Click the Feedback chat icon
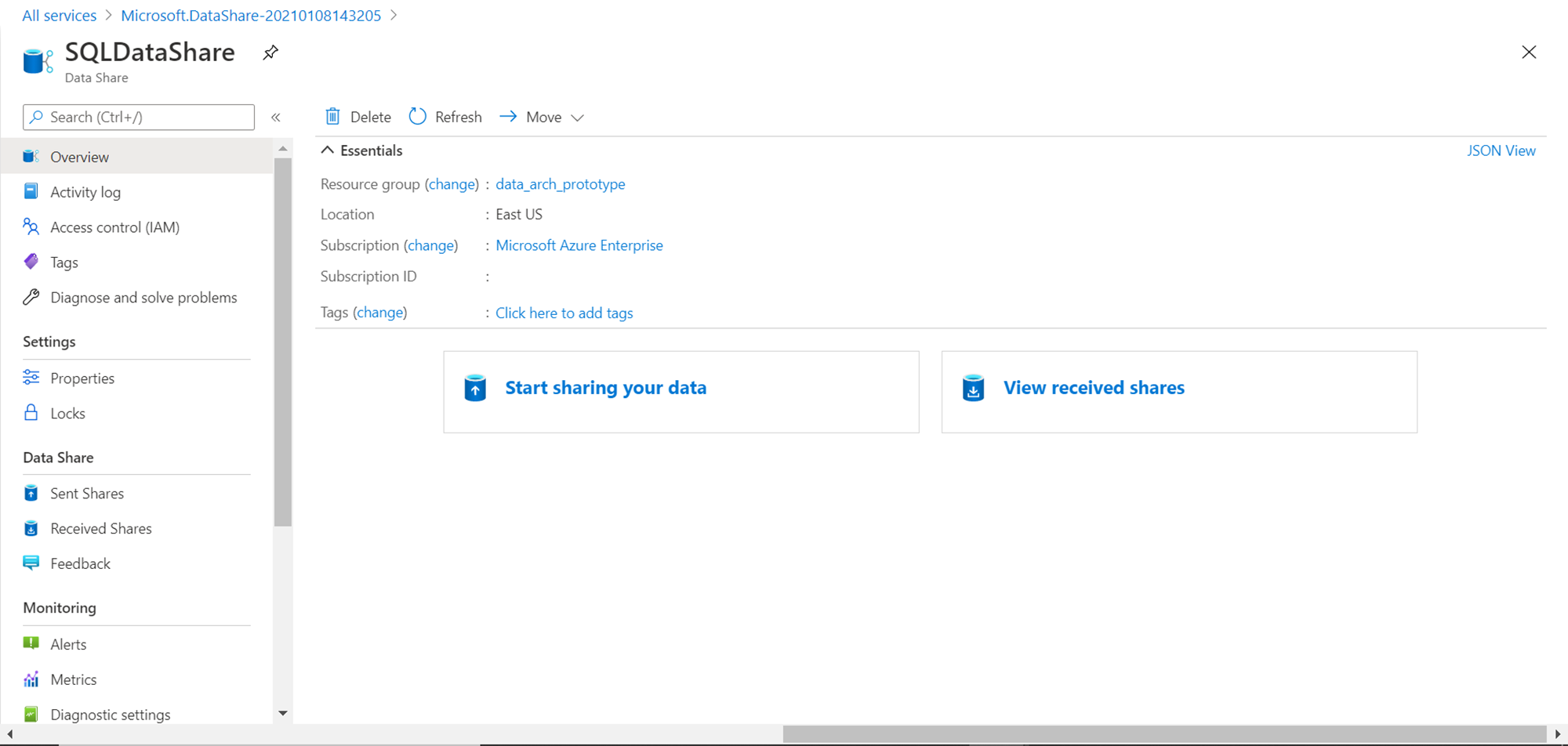The width and height of the screenshot is (1568, 746). pos(31,563)
